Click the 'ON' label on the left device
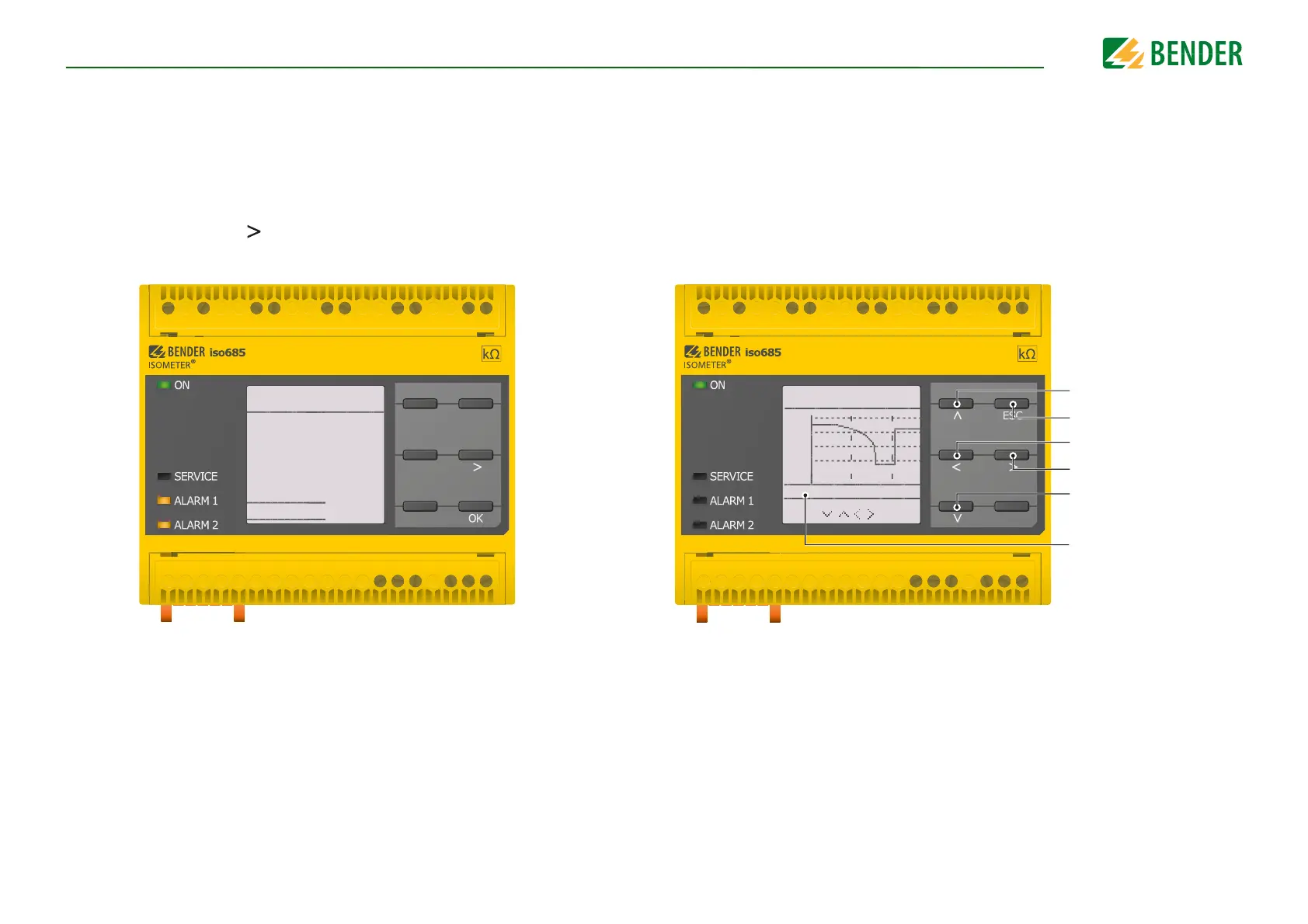1308x924 pixels. click(182, 385)
